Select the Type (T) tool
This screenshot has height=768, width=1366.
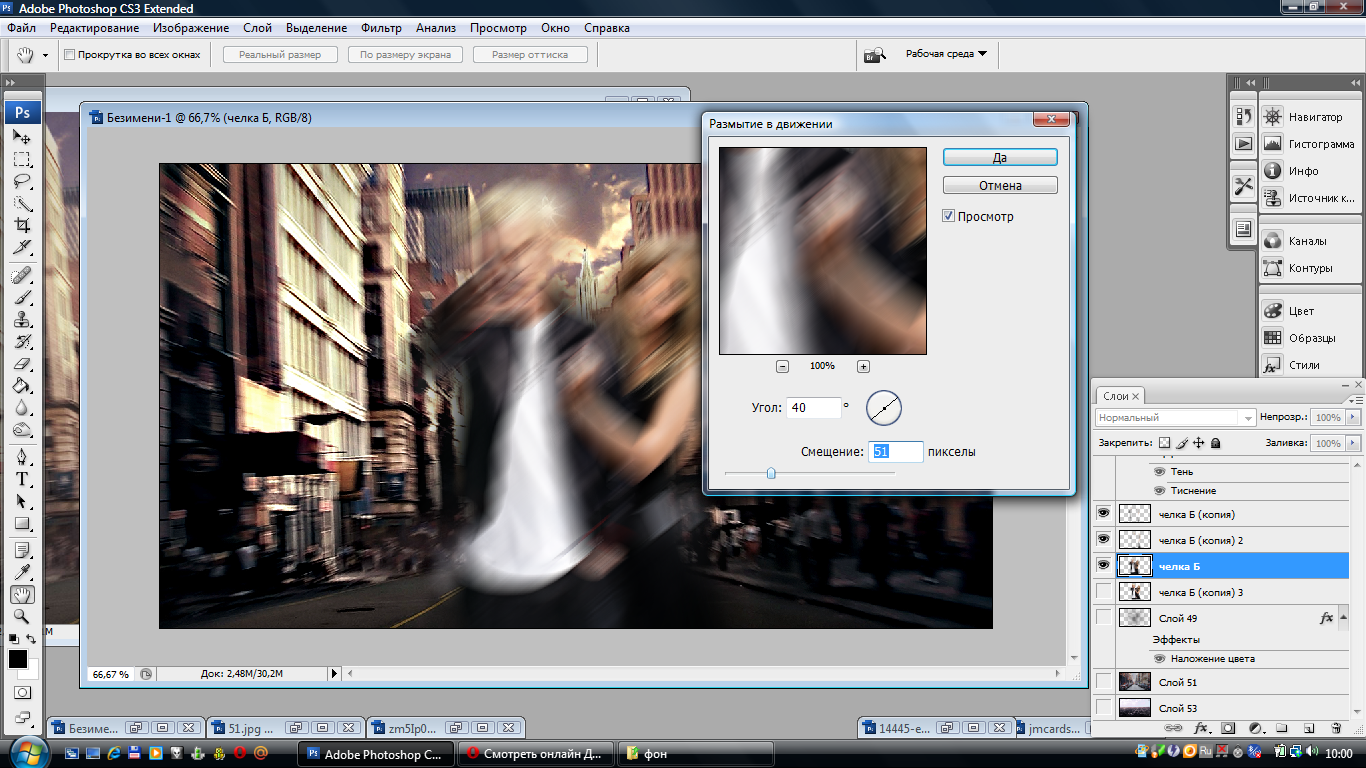tap(22, 479)
